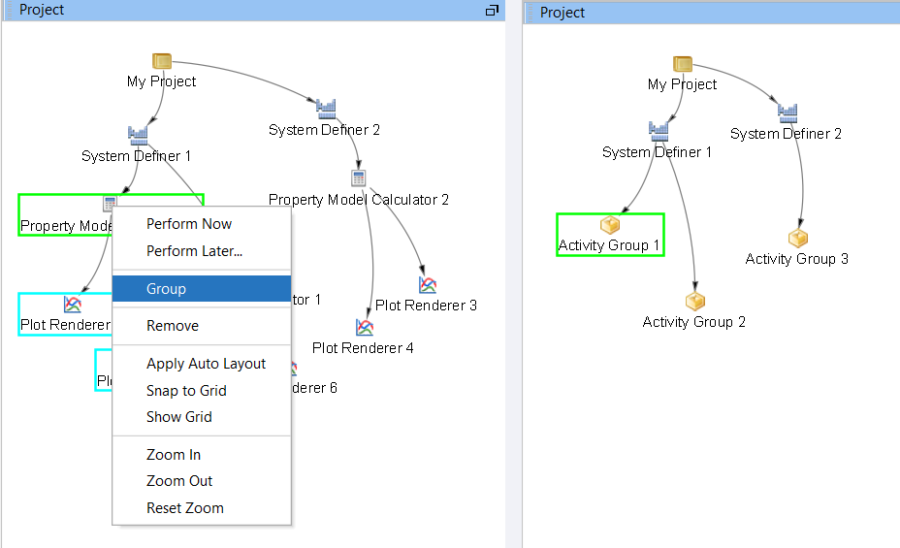Click Zoom In menu entry
900x548 pixels.
pos(173,455)
